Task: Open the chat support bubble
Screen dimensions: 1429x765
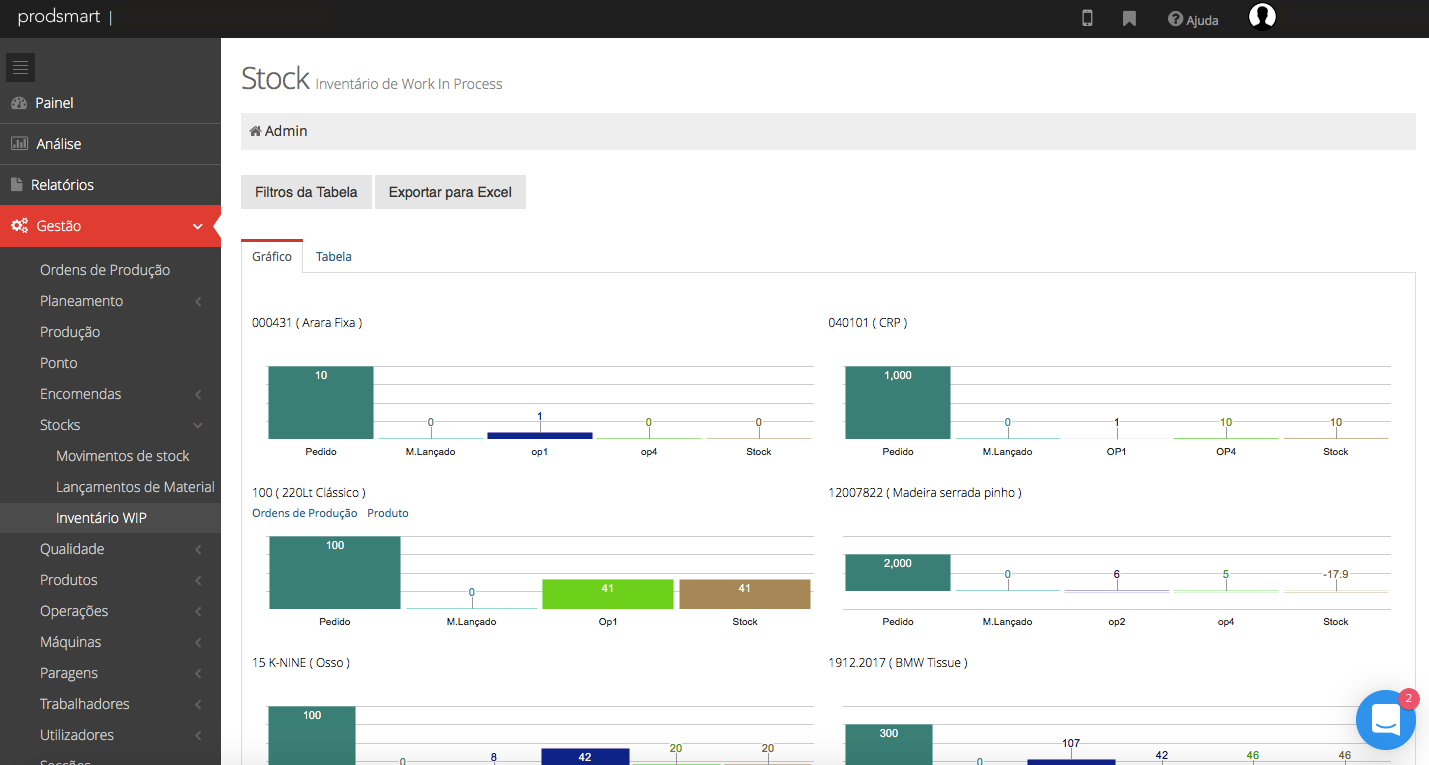Action: (1385, 719)
